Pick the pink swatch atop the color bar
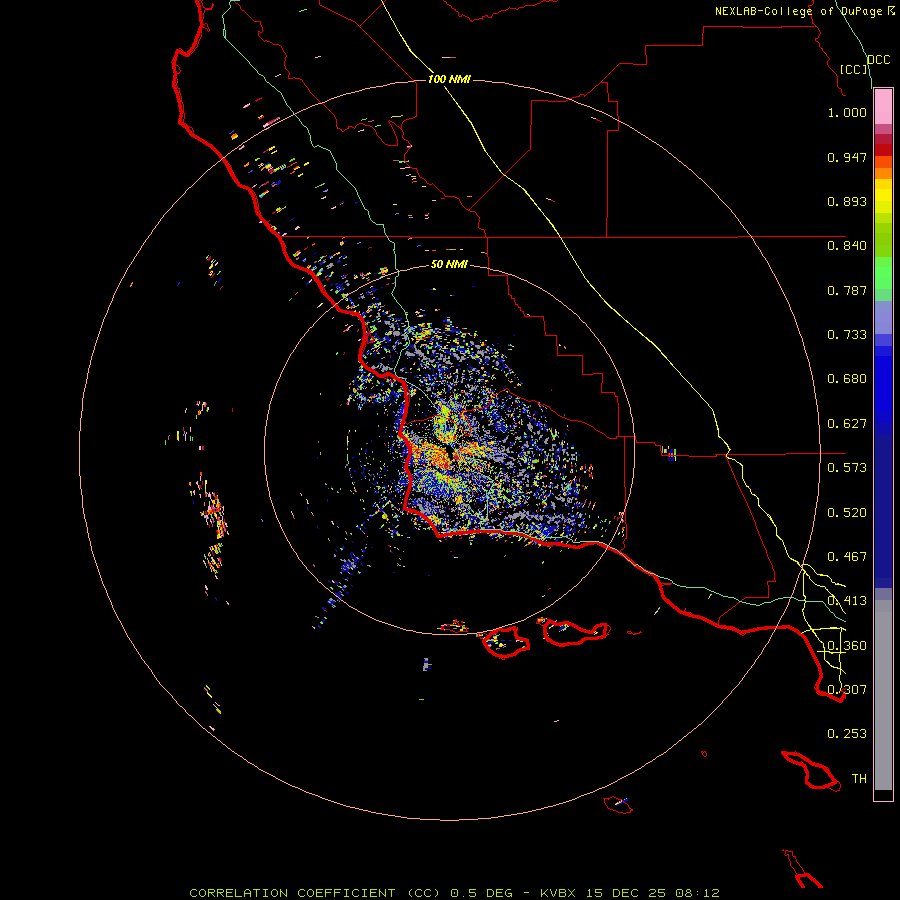 pos(883,106)
